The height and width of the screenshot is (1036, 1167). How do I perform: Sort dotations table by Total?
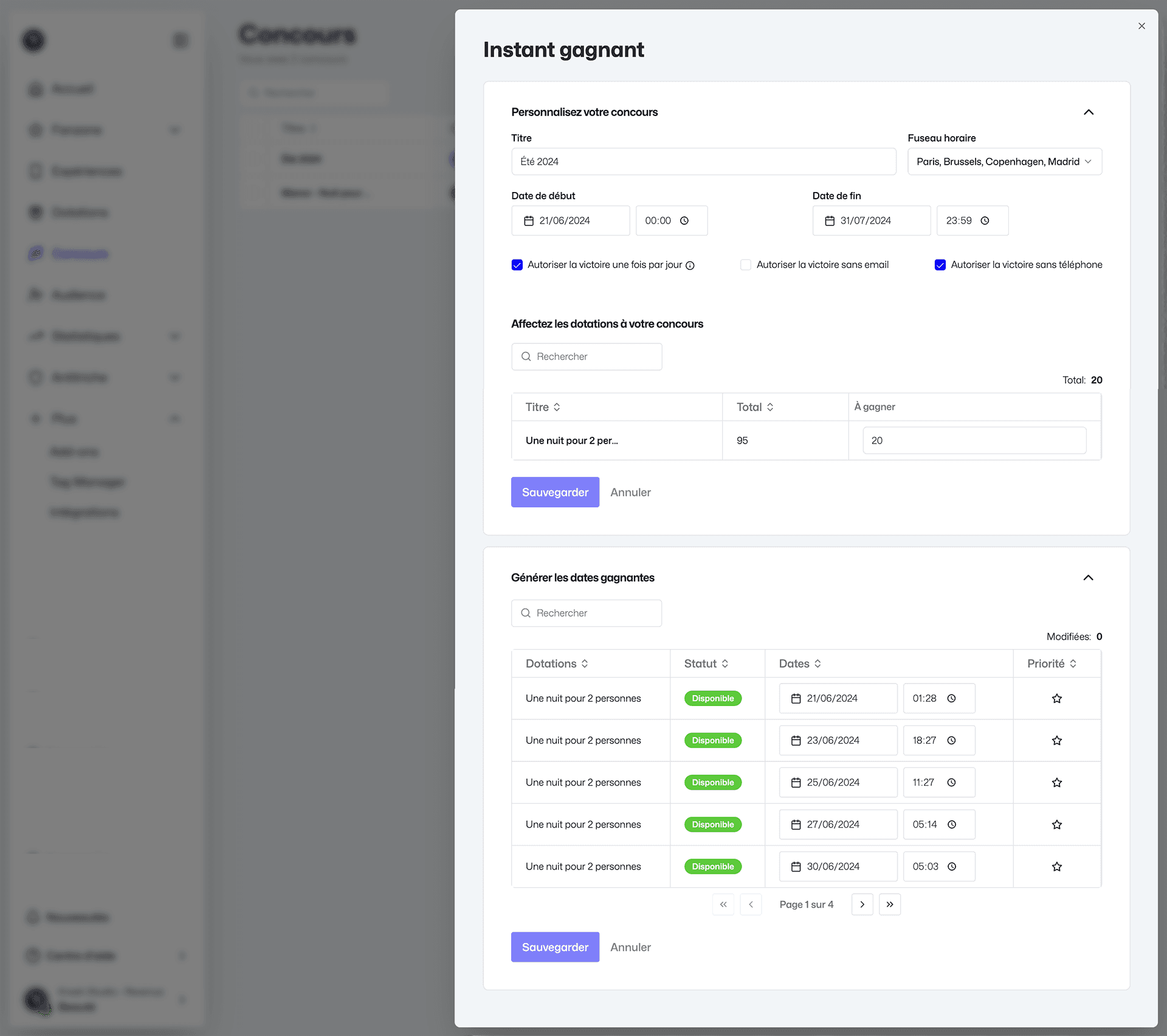(755, 407)
